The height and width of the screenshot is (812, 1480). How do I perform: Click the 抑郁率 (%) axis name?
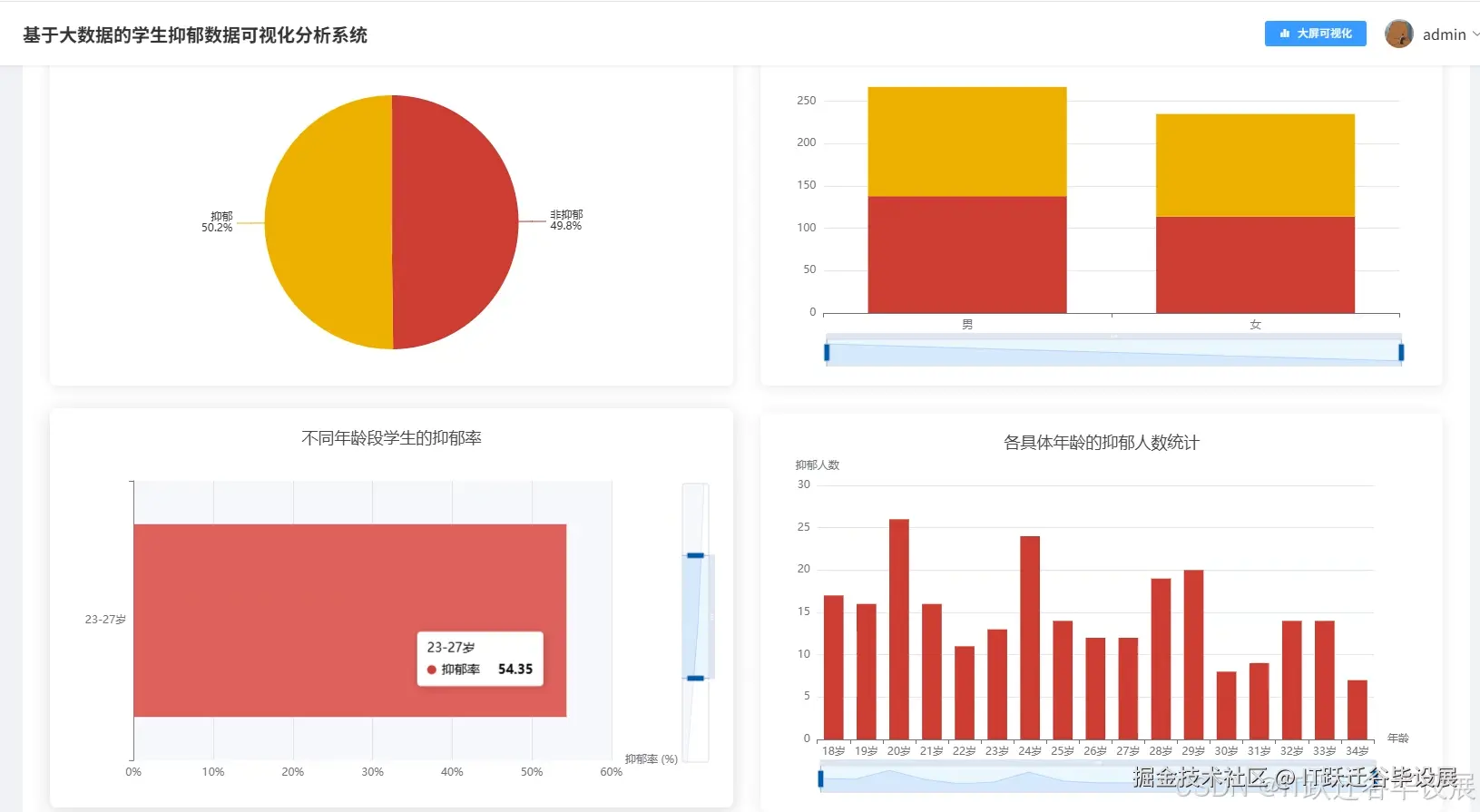pyautogui.click(x=652, y=759)
